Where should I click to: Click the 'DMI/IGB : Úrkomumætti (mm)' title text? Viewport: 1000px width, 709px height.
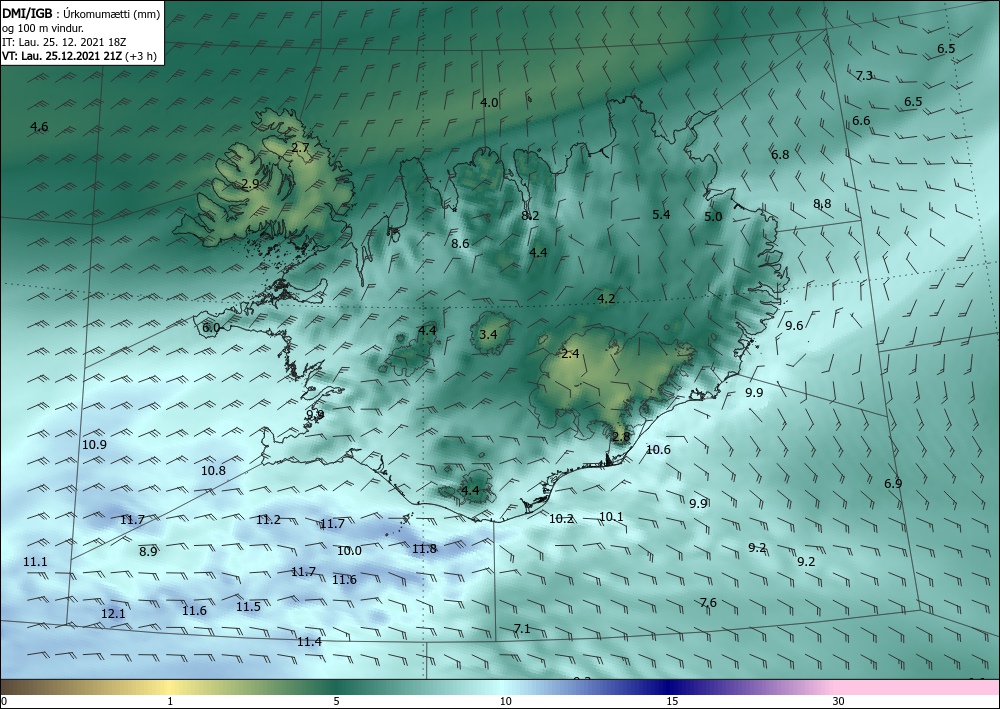point(81,14)
